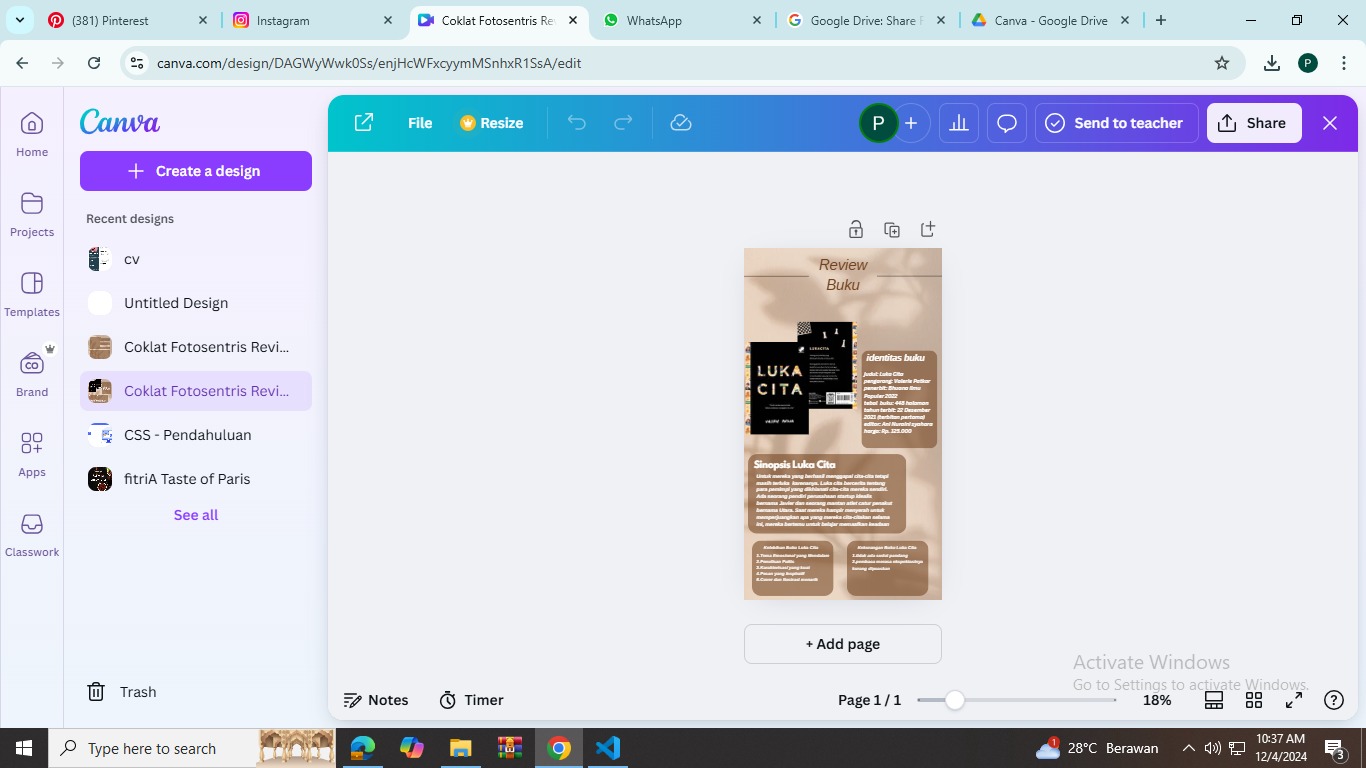Expand the Resize options
The height and width of the screenshot is (768, 1366).
pyautogui.click(x=492, y=123)
